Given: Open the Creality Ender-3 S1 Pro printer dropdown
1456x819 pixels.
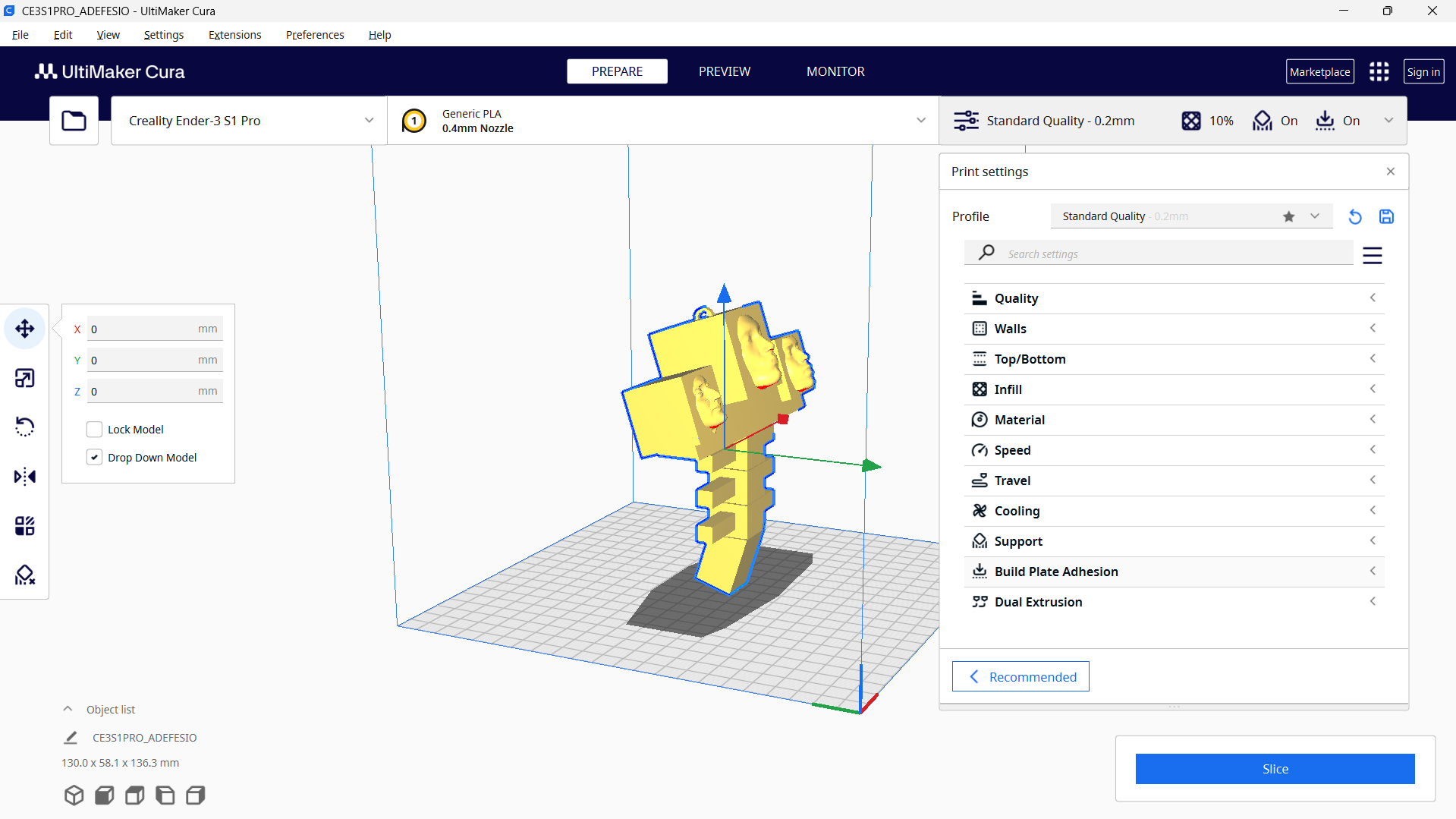Looking at the screenshot, I should pyautogui.click(x=249, y=121).
